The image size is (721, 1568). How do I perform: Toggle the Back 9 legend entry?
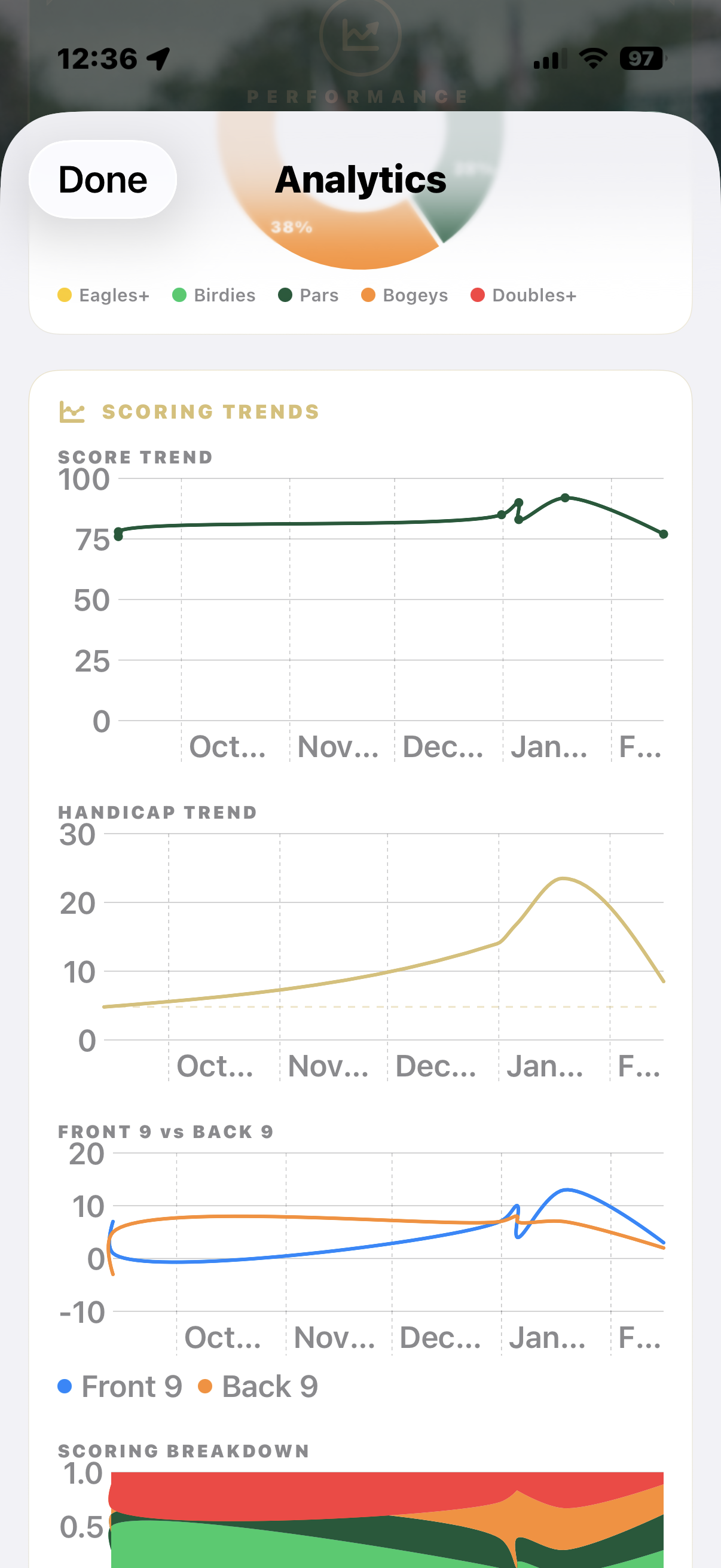tap(270, 1386)
